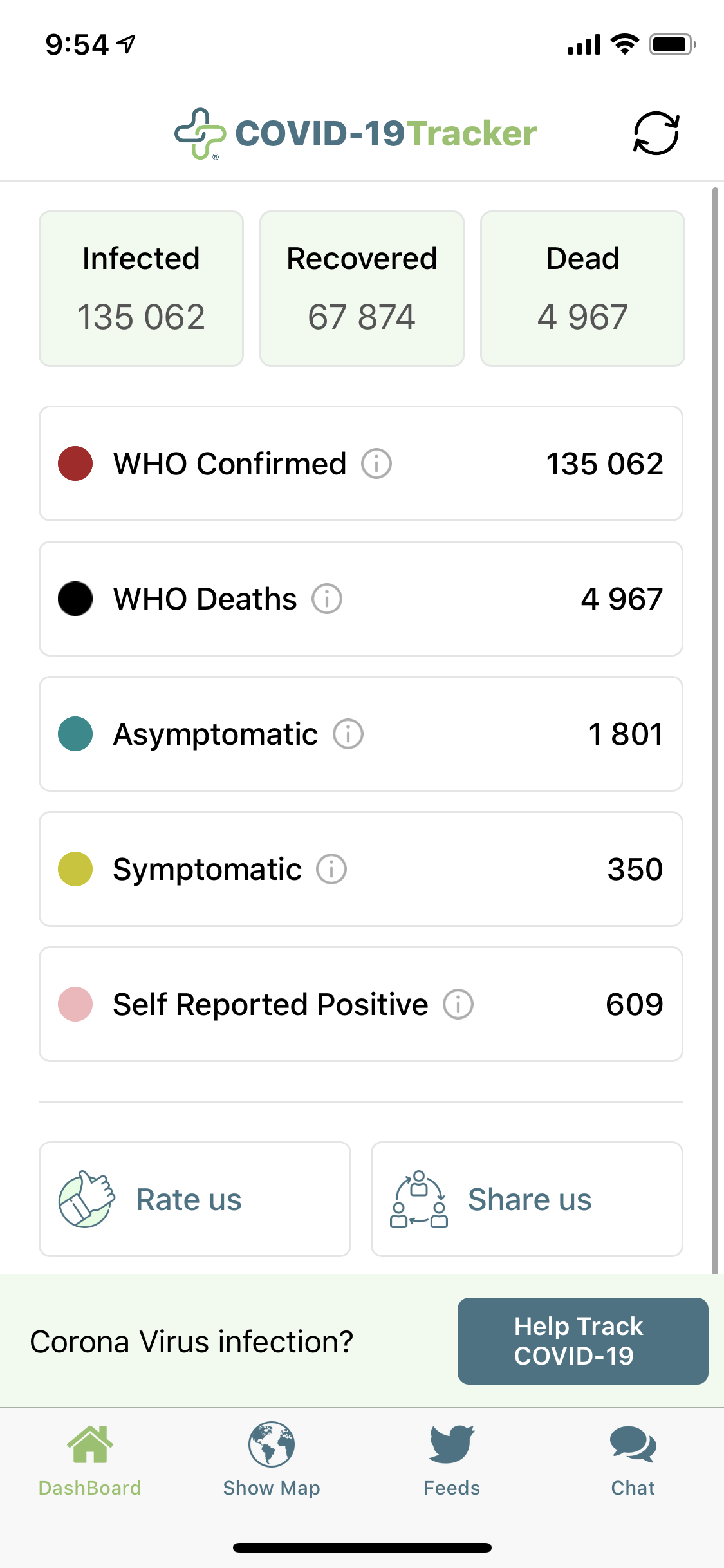Tap the Share us button label
Image resolution: width=724 pixels, height=1568 pixels.
point(529,1199)
